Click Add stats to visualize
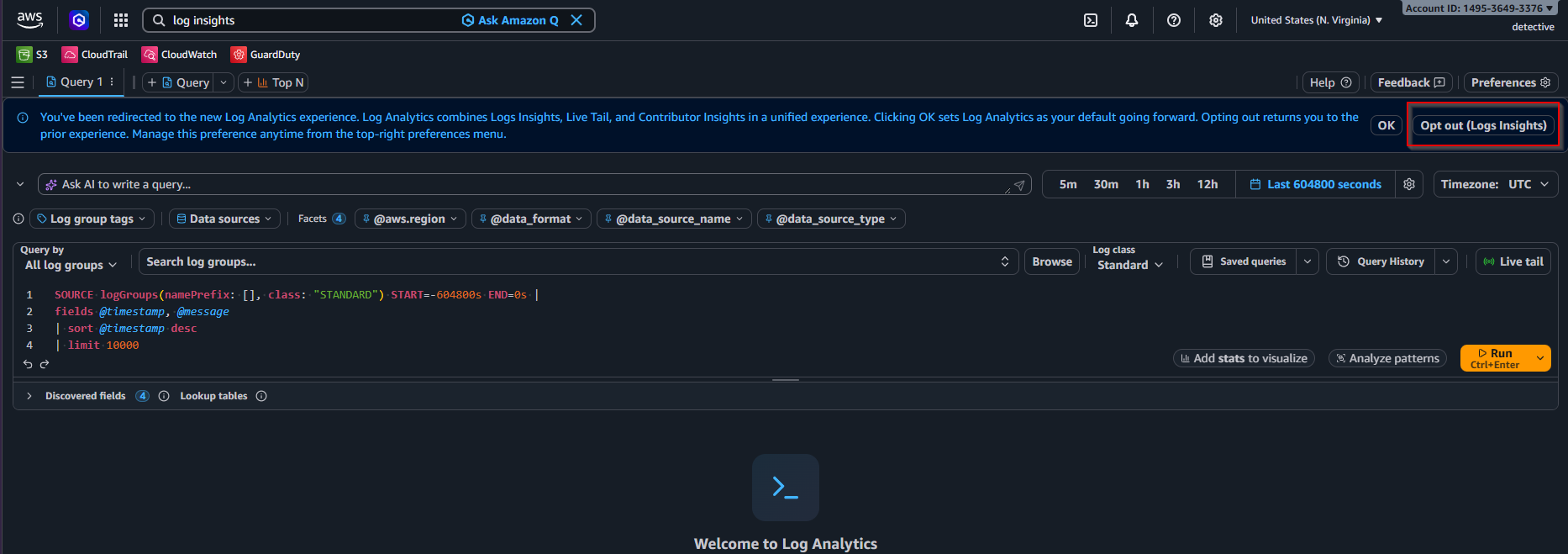 tap(1244, 358)
